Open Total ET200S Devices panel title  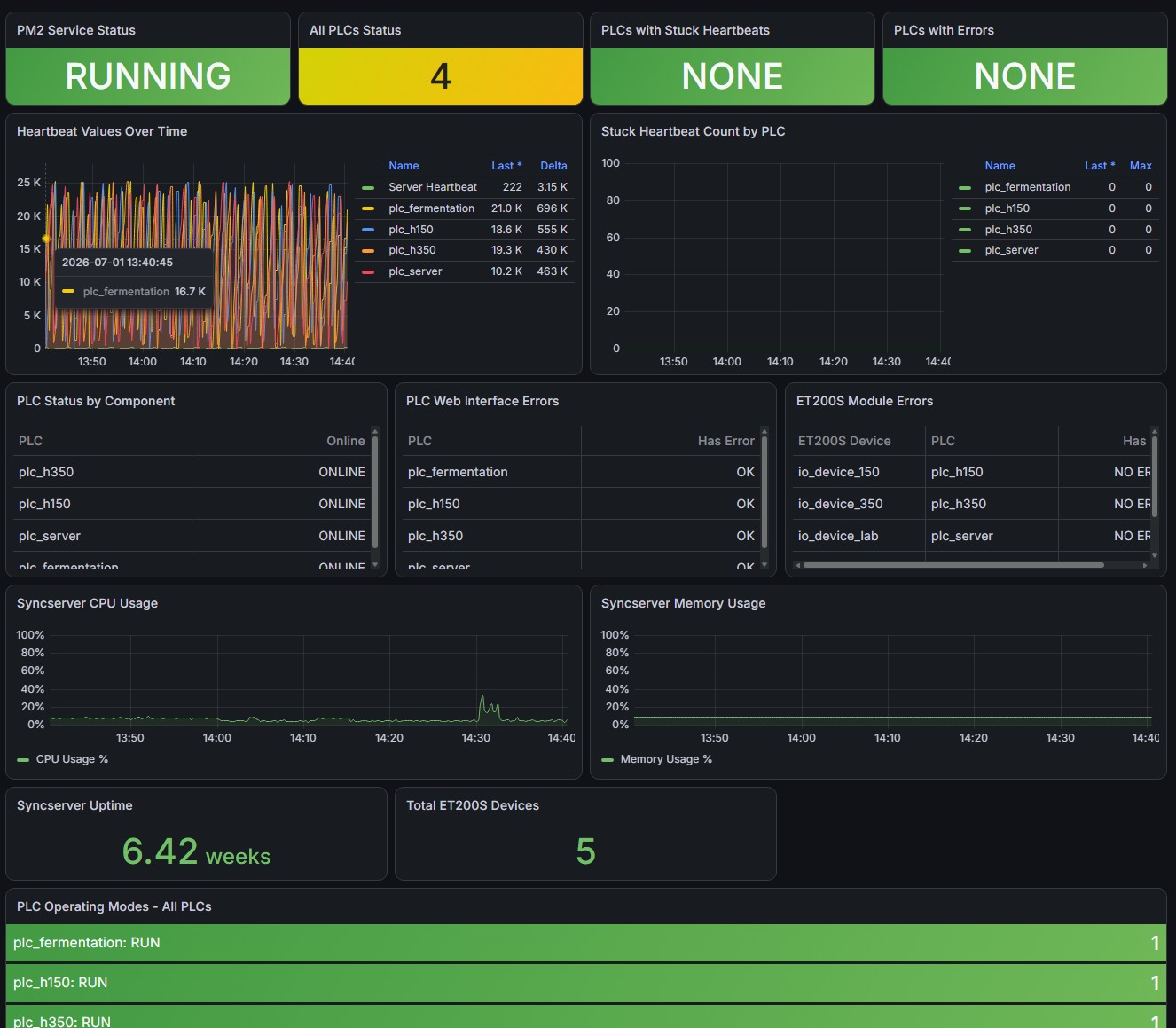(473, 805)
